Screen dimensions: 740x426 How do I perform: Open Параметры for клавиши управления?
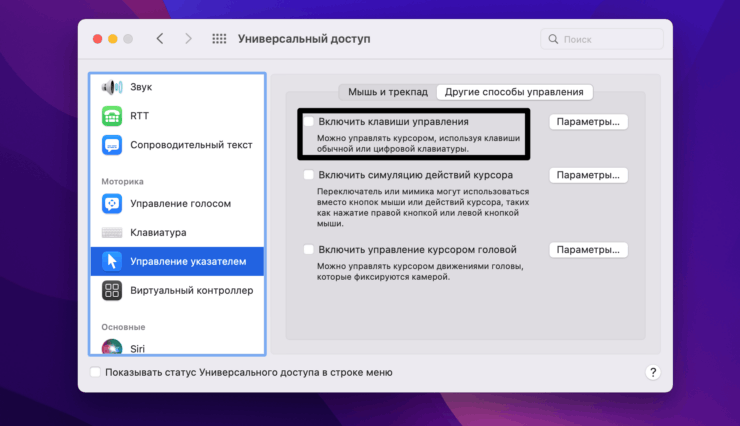(588, 122)
